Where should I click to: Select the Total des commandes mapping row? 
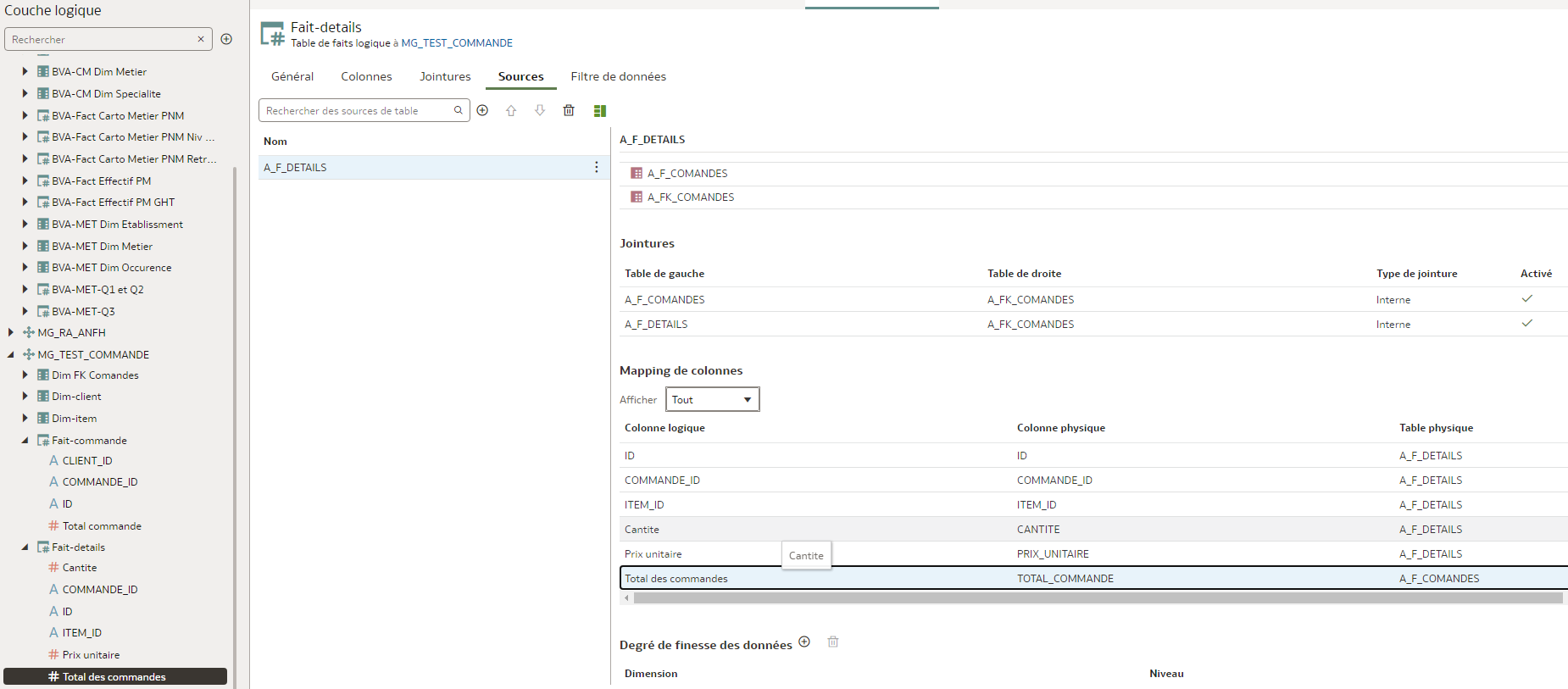(x=1093, y=578)
